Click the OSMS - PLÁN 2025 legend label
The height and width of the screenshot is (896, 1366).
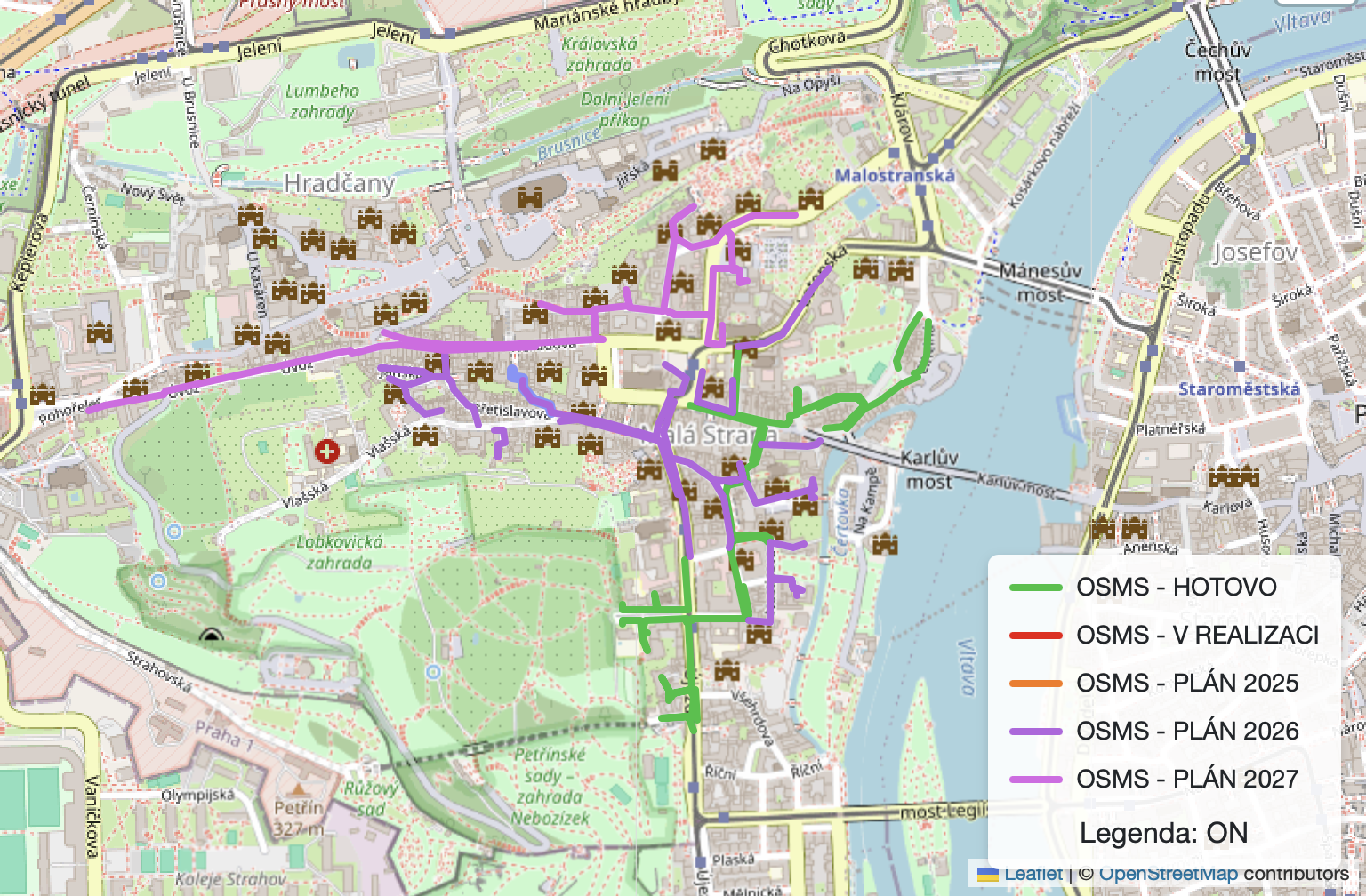point(1187,684)
